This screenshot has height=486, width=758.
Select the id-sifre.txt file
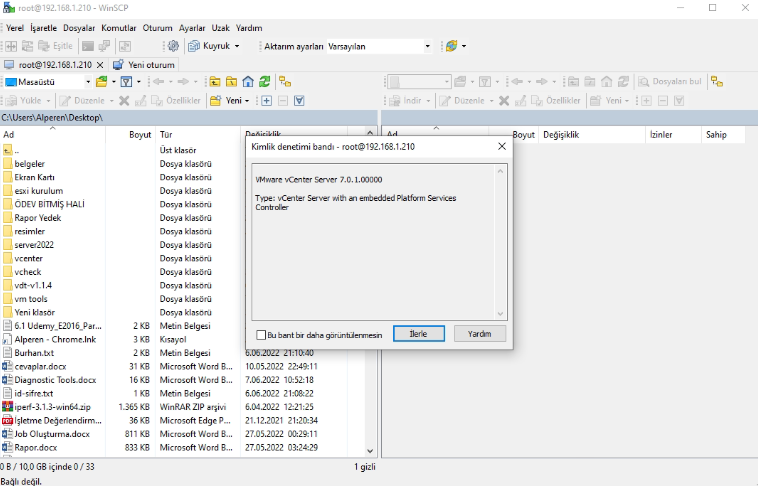tap(34, 393)
